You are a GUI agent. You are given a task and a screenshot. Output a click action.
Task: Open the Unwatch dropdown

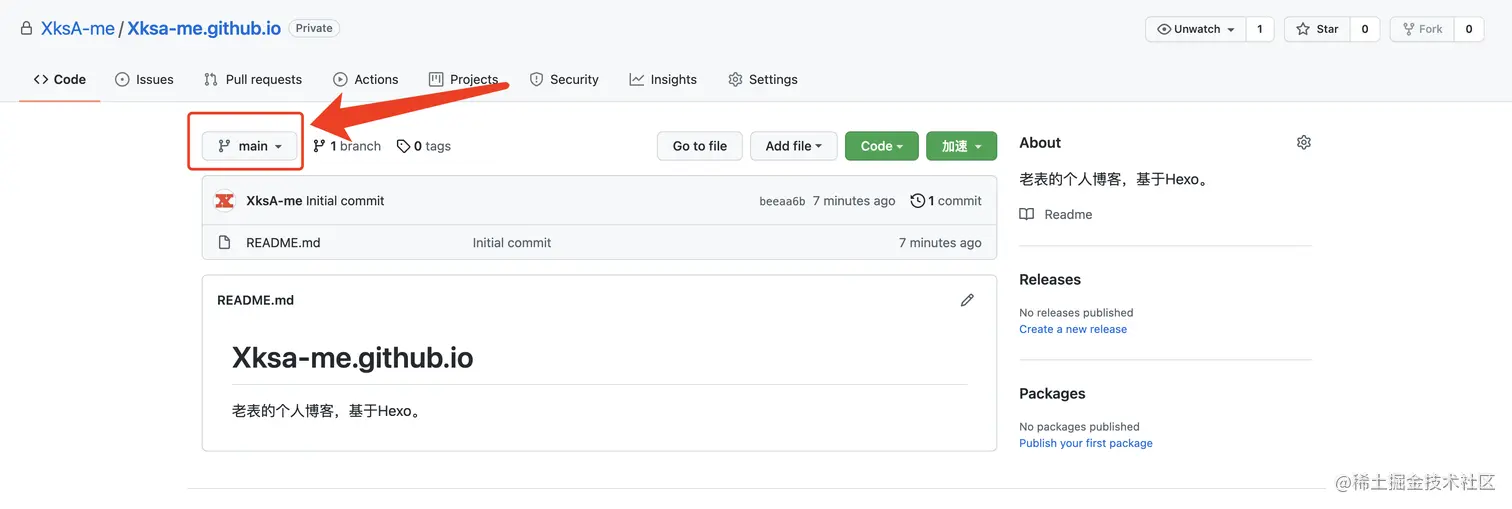1196,29
